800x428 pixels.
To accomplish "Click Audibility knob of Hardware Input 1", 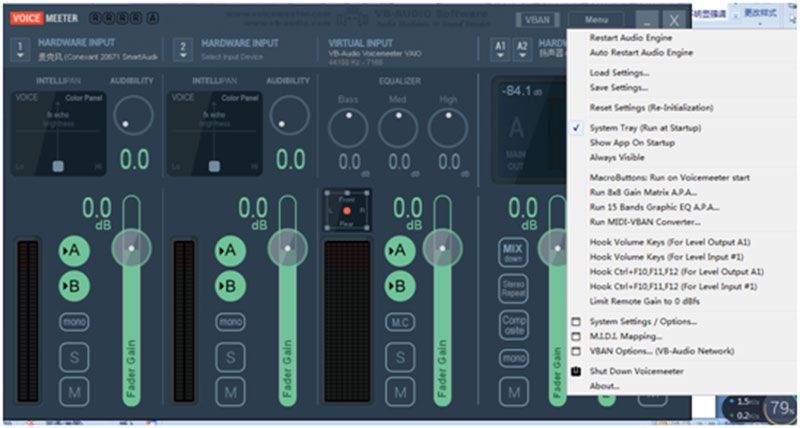I will (134, 115).
